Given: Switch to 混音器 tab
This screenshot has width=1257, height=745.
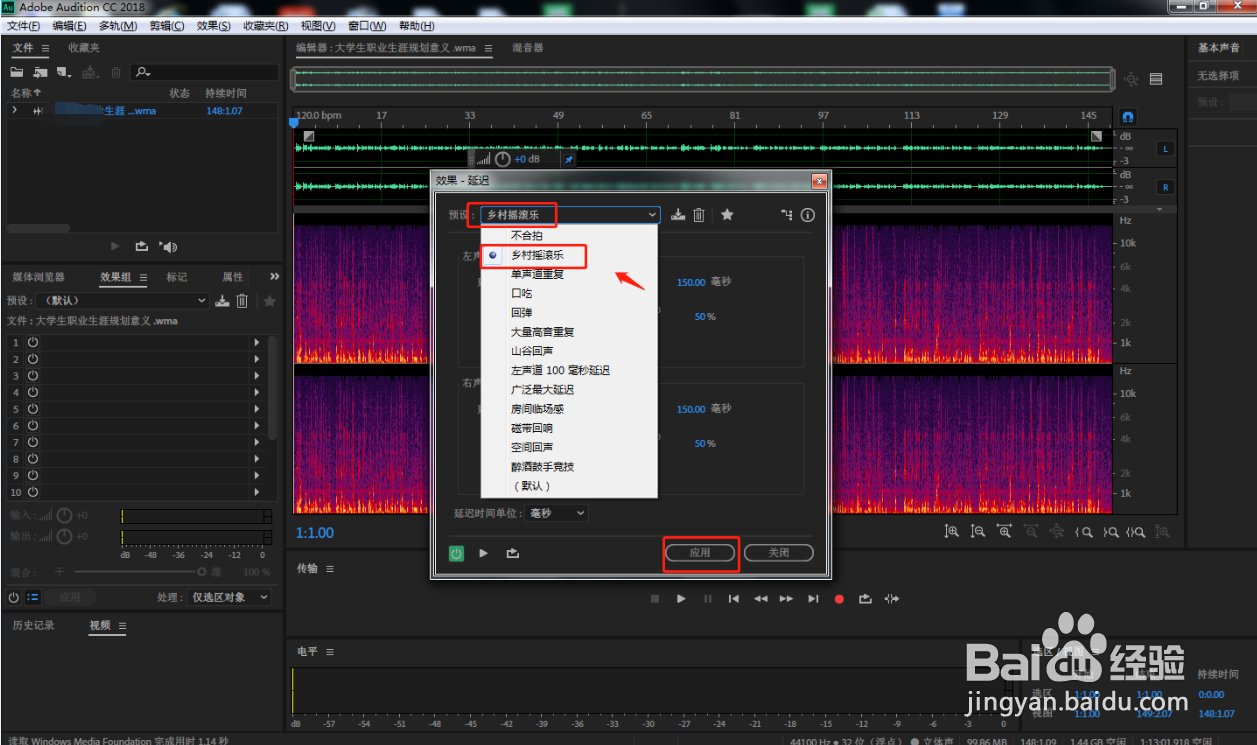Looking at the screenshot, I should click(x=527, y=48).
